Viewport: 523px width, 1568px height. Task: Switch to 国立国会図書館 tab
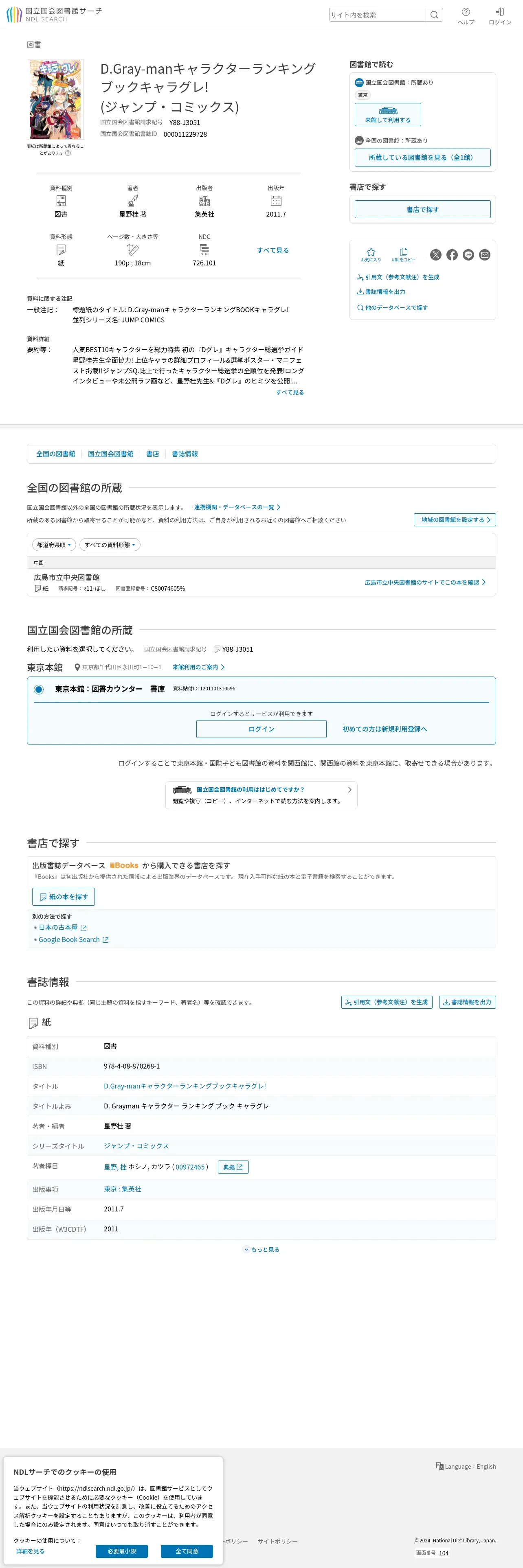pos(111,453)
